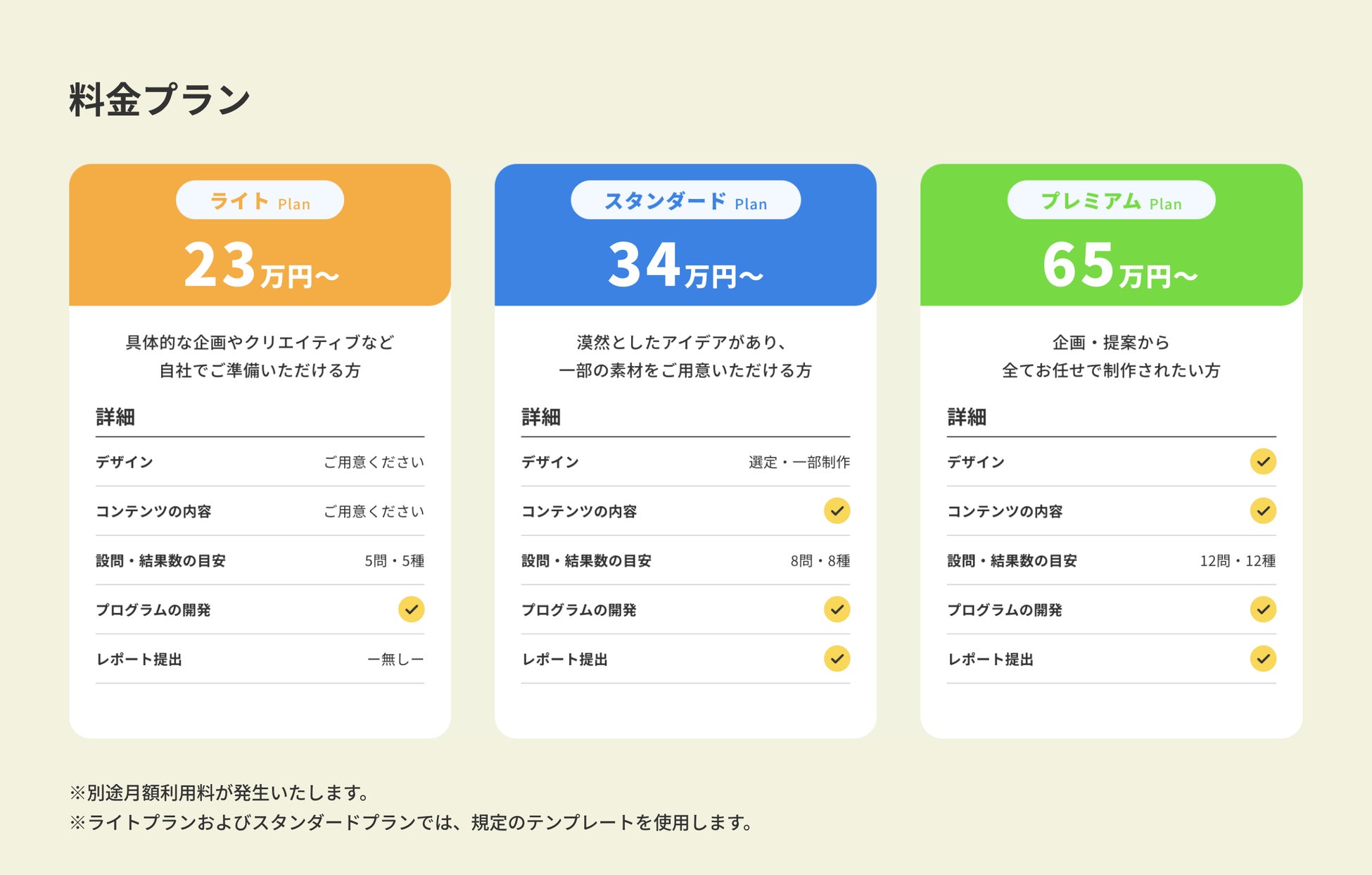Click プレミアム plan プログラムの開発 checkmark icon
This screenshot has width=1372, height=875.
(1263, 610)
